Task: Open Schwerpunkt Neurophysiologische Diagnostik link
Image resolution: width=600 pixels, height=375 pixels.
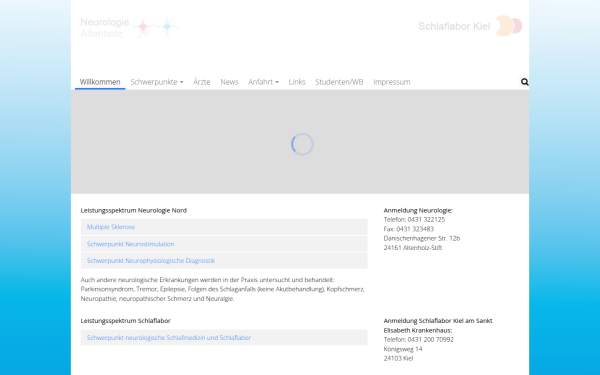Action: (x=151, y=261)
